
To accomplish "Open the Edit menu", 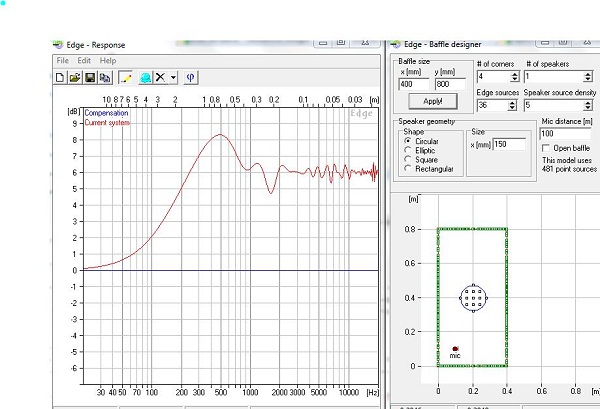I will tap(84, 60).
